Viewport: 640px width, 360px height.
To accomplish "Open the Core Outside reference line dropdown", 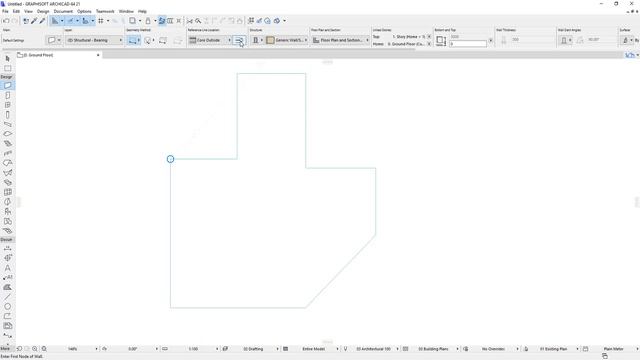I will 210,40.
